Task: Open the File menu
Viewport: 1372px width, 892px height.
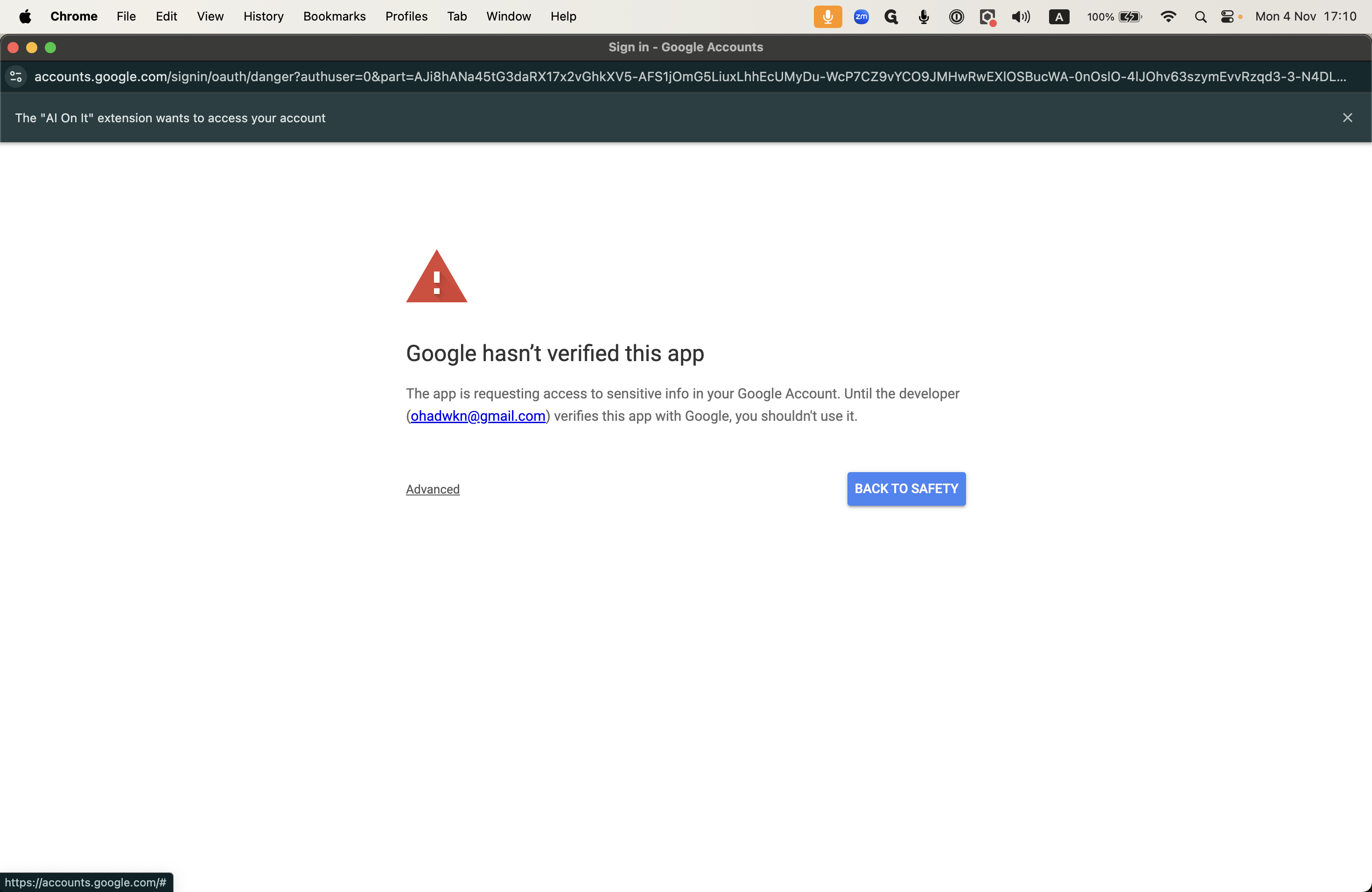Action: [x=126, y=17]
